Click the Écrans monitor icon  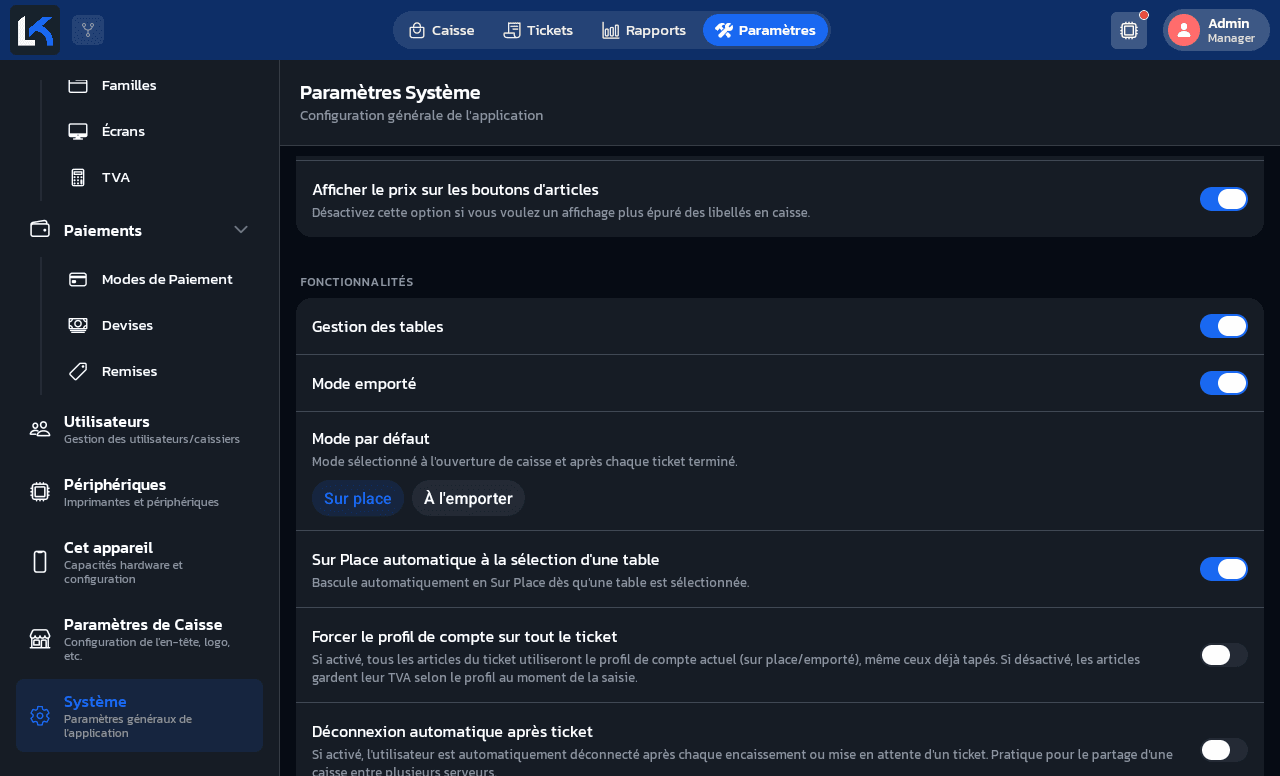[78, 131]
